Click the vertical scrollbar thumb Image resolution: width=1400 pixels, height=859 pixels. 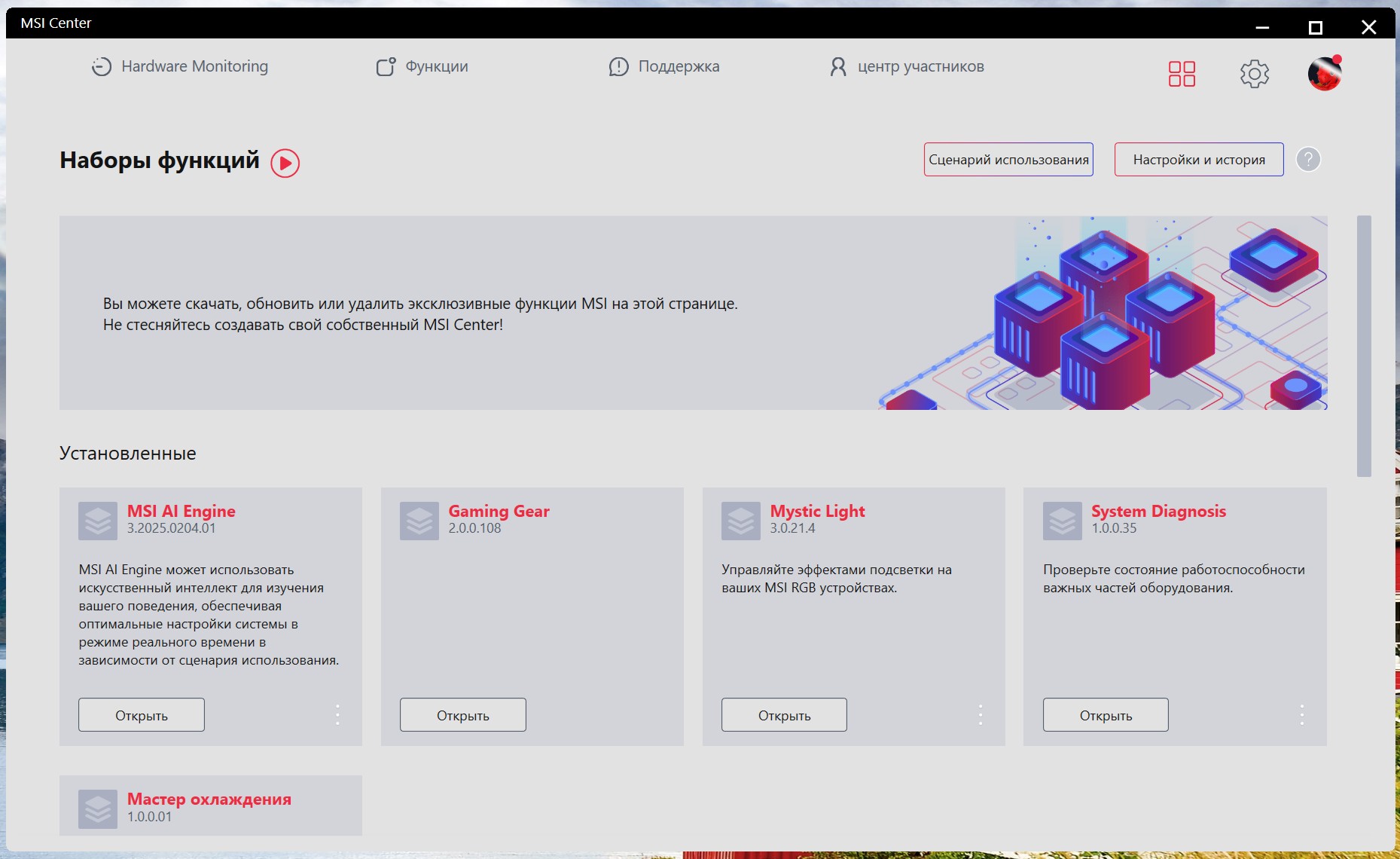1364,346
